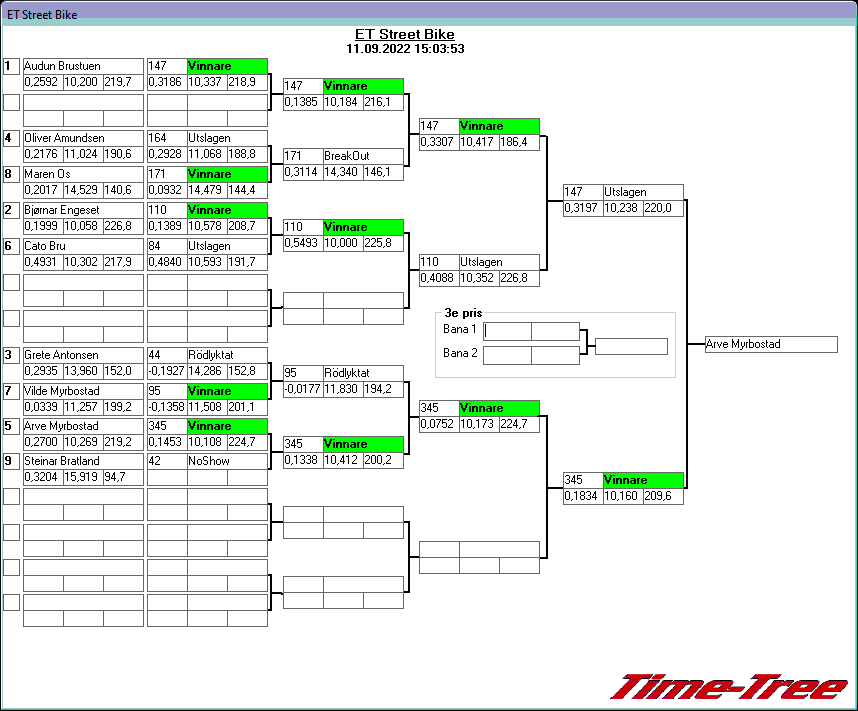This screenshot has width=858, height=711.
Task: Click seed number 9 box
Action: click(11, 461)
